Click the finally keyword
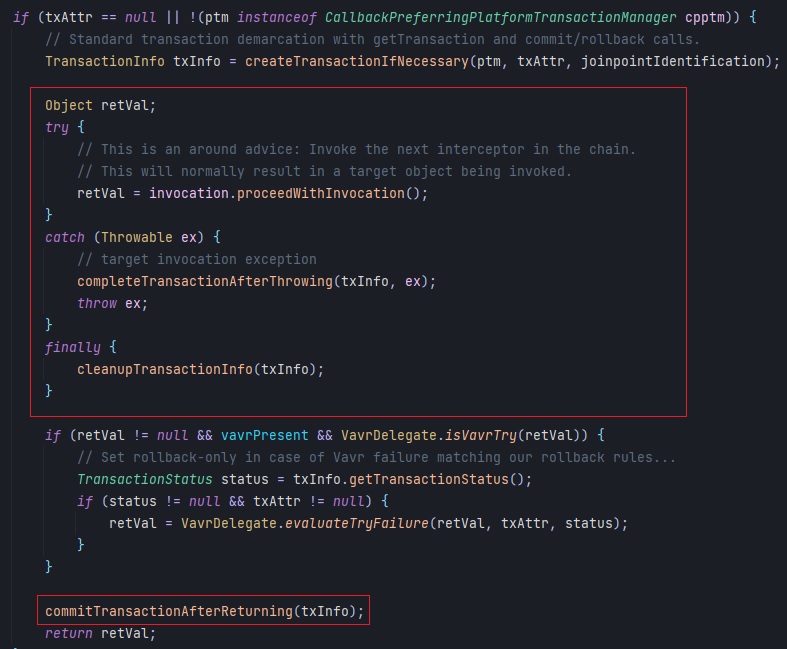The image size is (787, 649). point(73,347)
